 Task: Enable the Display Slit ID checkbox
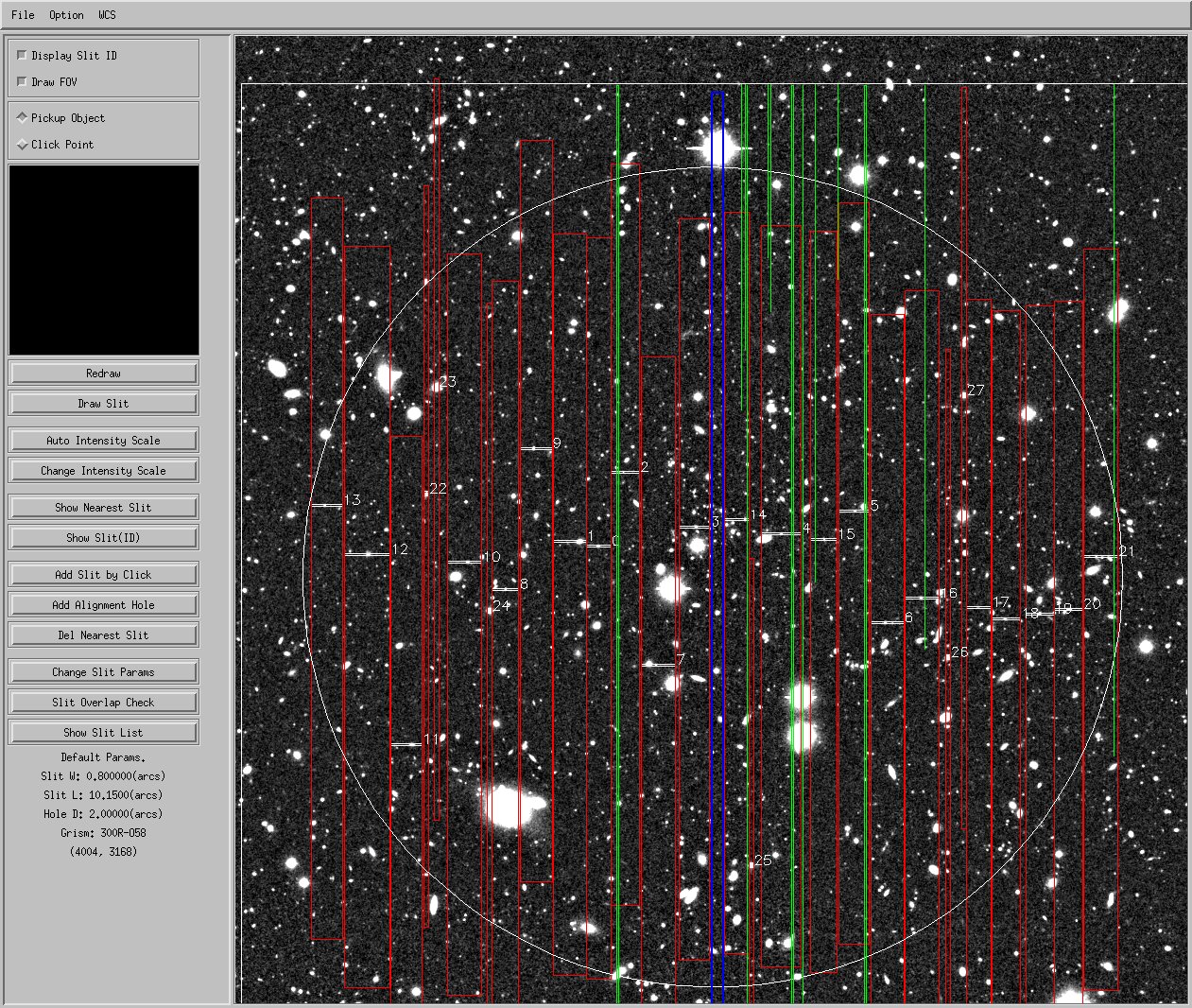coord(23,56)
